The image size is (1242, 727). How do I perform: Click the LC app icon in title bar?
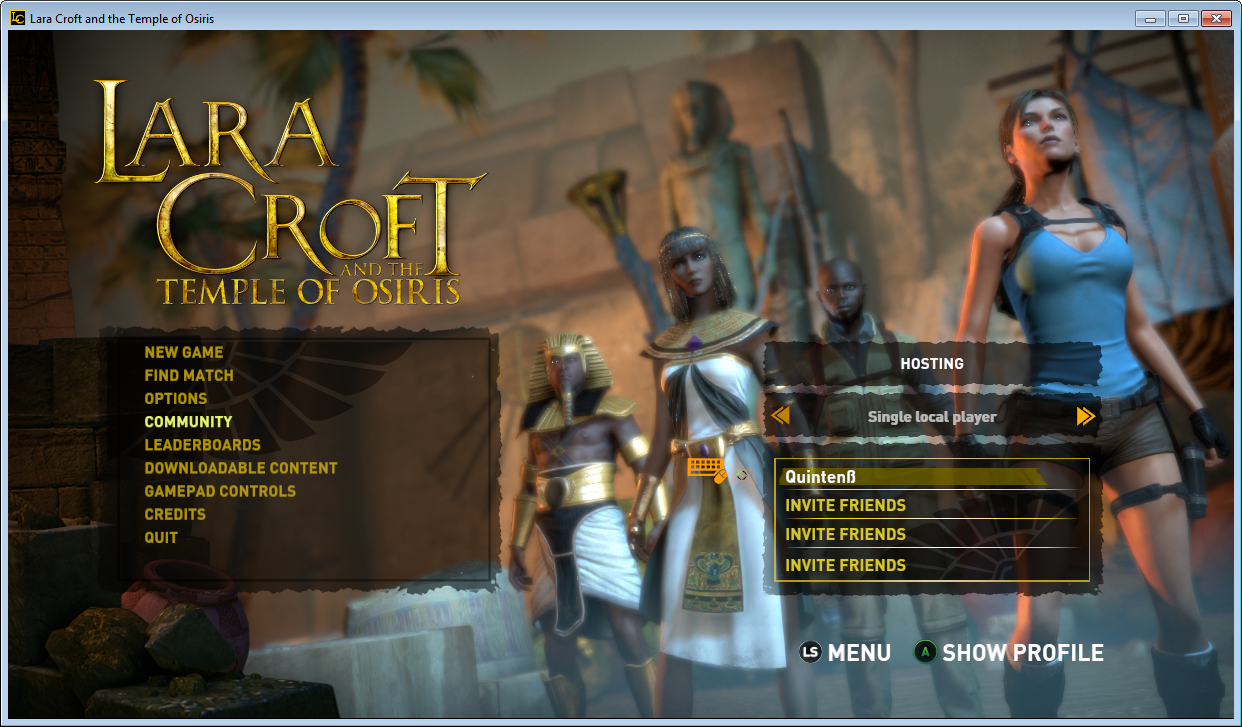17,18
